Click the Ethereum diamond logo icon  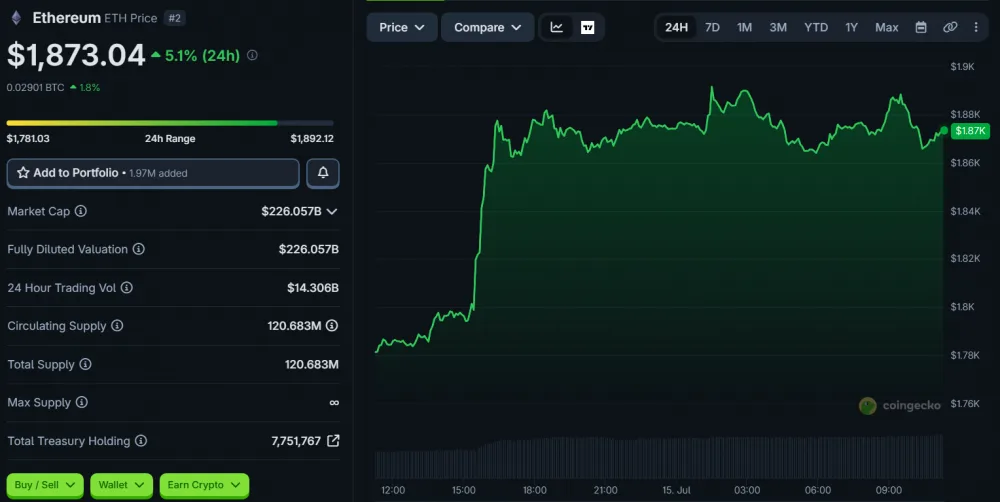tap(16, 18)
